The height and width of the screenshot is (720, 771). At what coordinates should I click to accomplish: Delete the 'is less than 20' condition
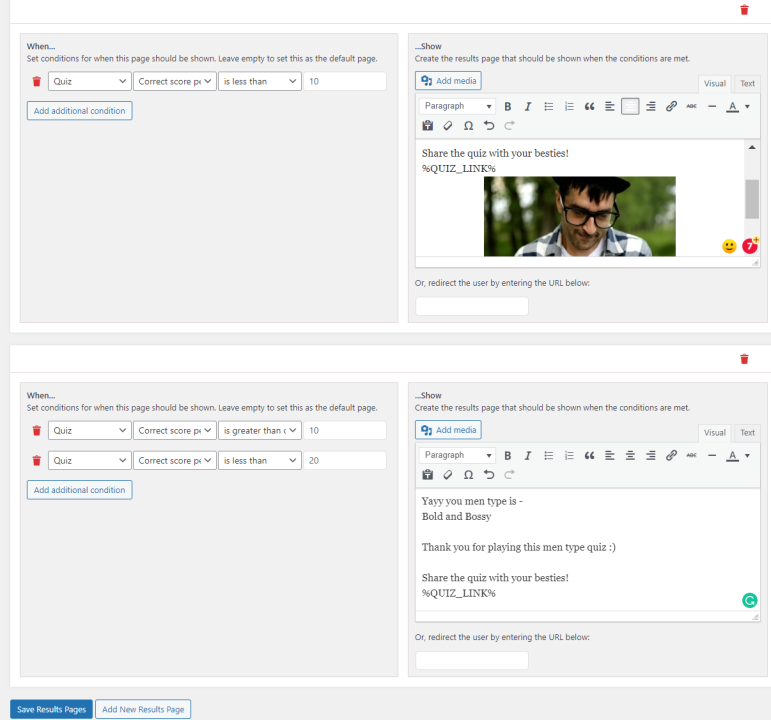(36, 460)
